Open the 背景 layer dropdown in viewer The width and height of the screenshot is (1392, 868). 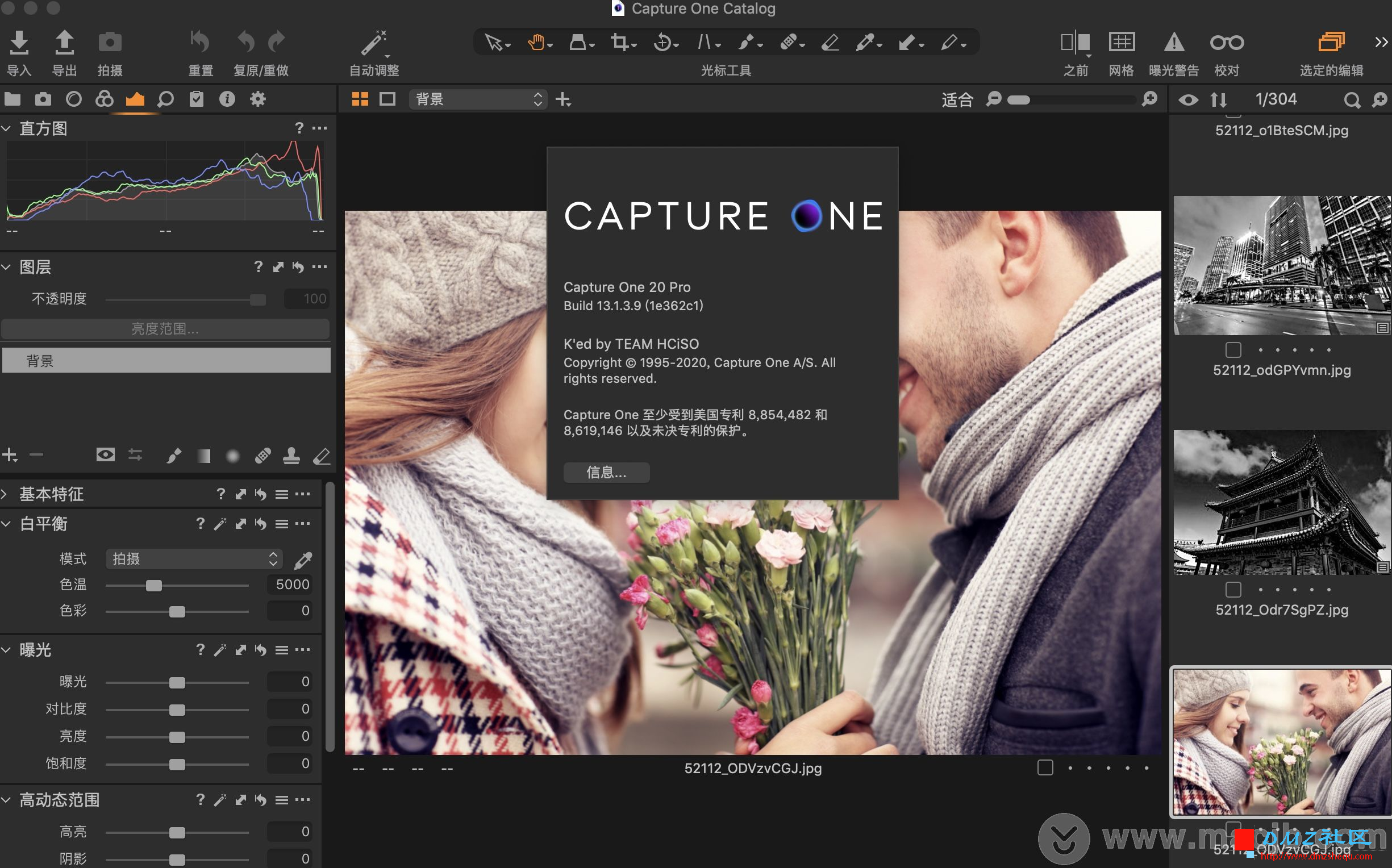(478, 99)
